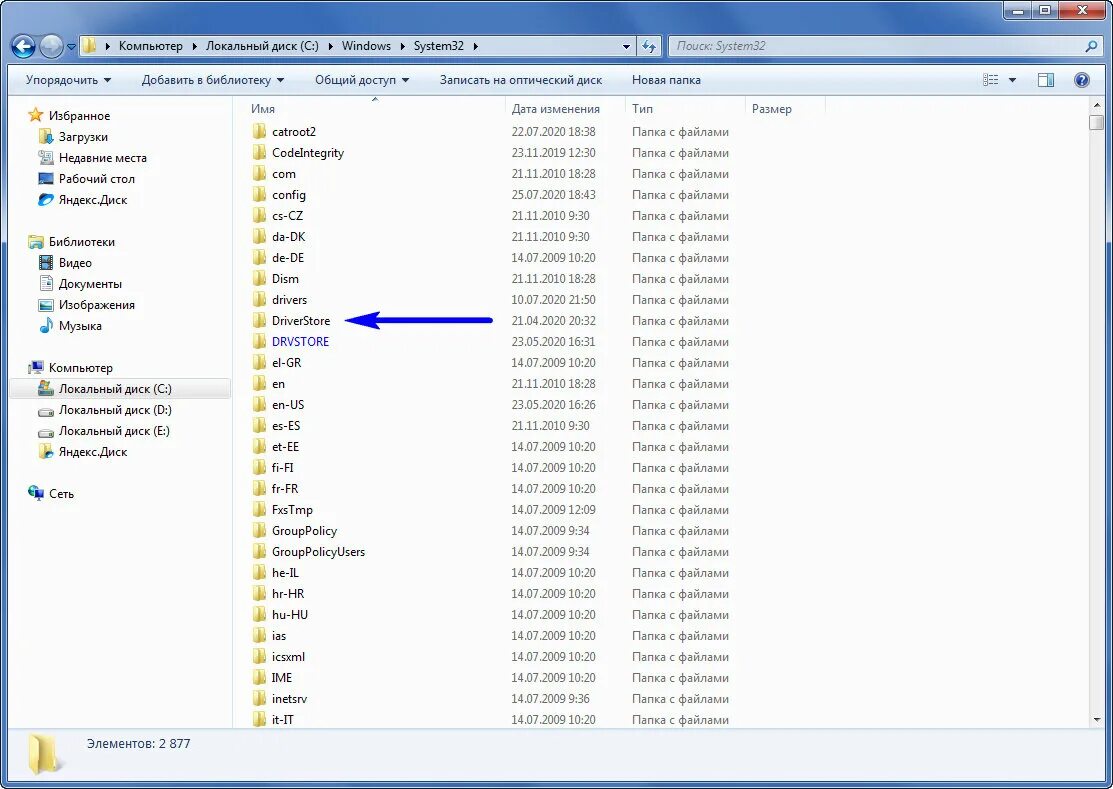Click the Яндекс.Диск icon under Избранное

coord(46,200)
